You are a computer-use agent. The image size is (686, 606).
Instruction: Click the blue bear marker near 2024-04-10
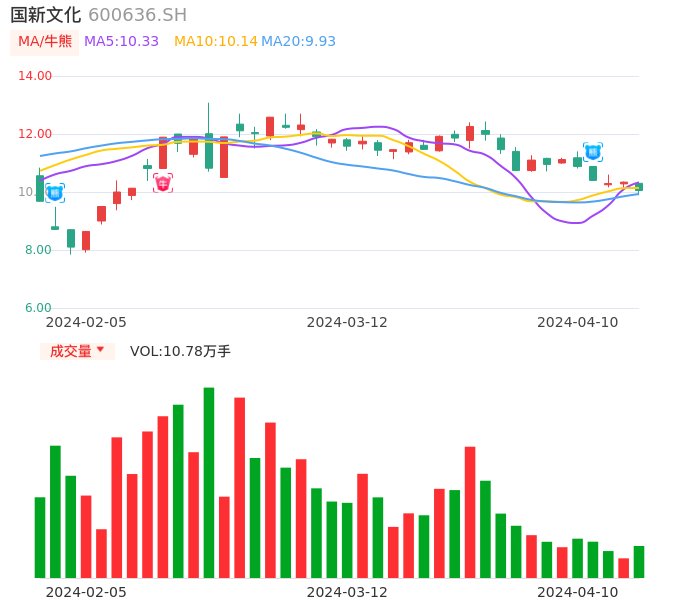point(593,152)
